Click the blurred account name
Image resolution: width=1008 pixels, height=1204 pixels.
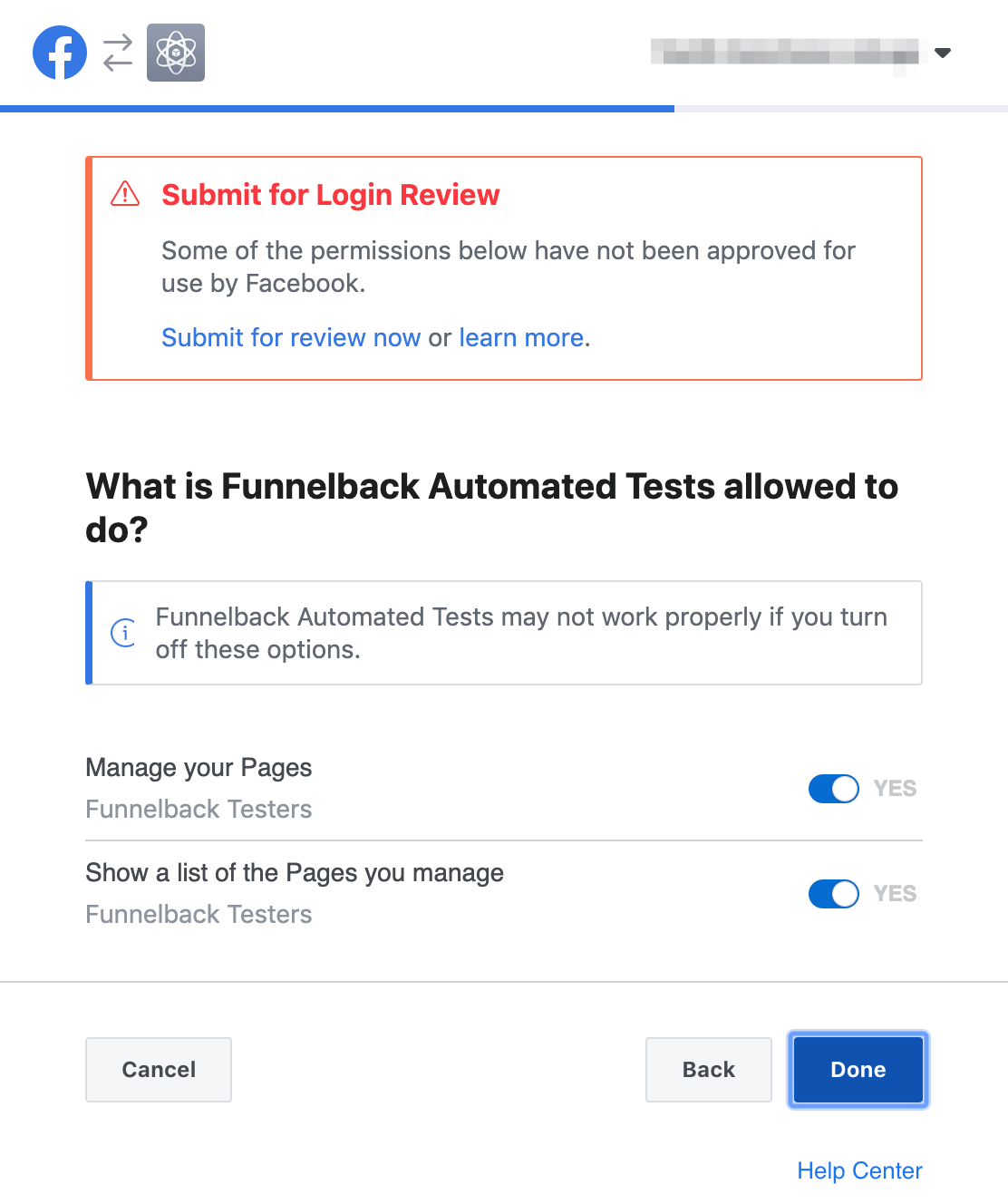point(784,53)
